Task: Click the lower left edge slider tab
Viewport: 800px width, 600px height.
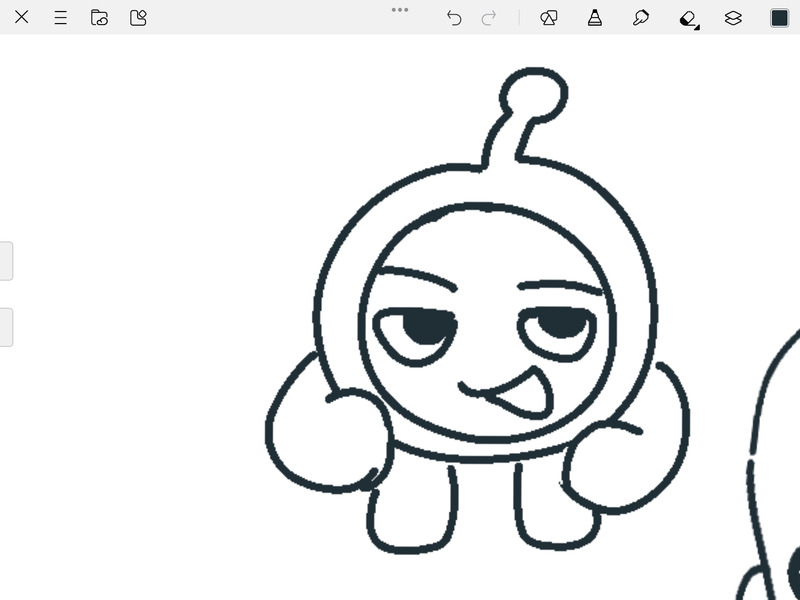Action: [6, 327]
